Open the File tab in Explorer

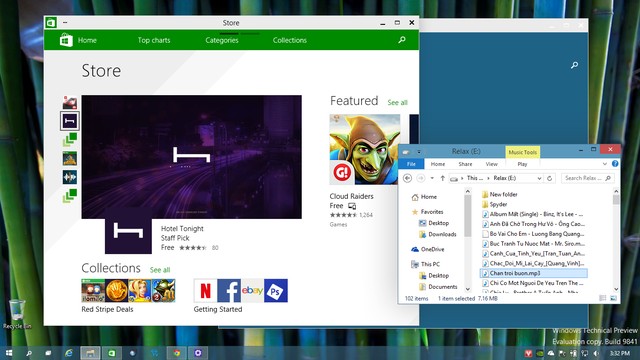411,164
